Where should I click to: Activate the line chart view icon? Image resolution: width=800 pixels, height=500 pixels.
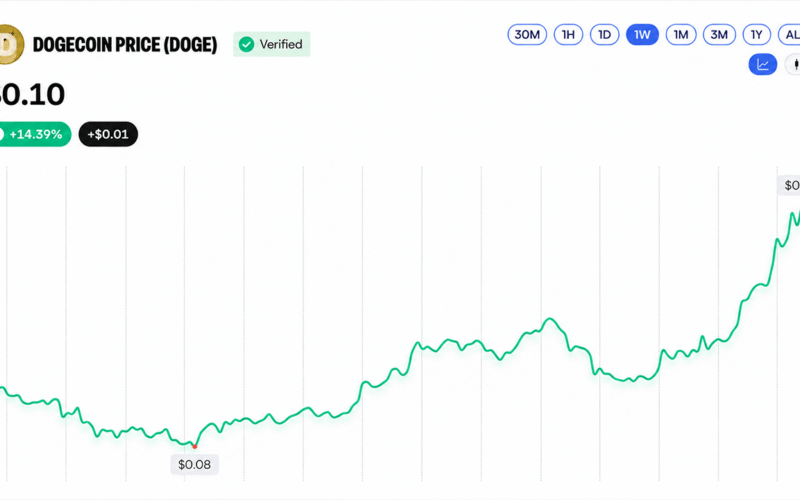pos(763,64)
